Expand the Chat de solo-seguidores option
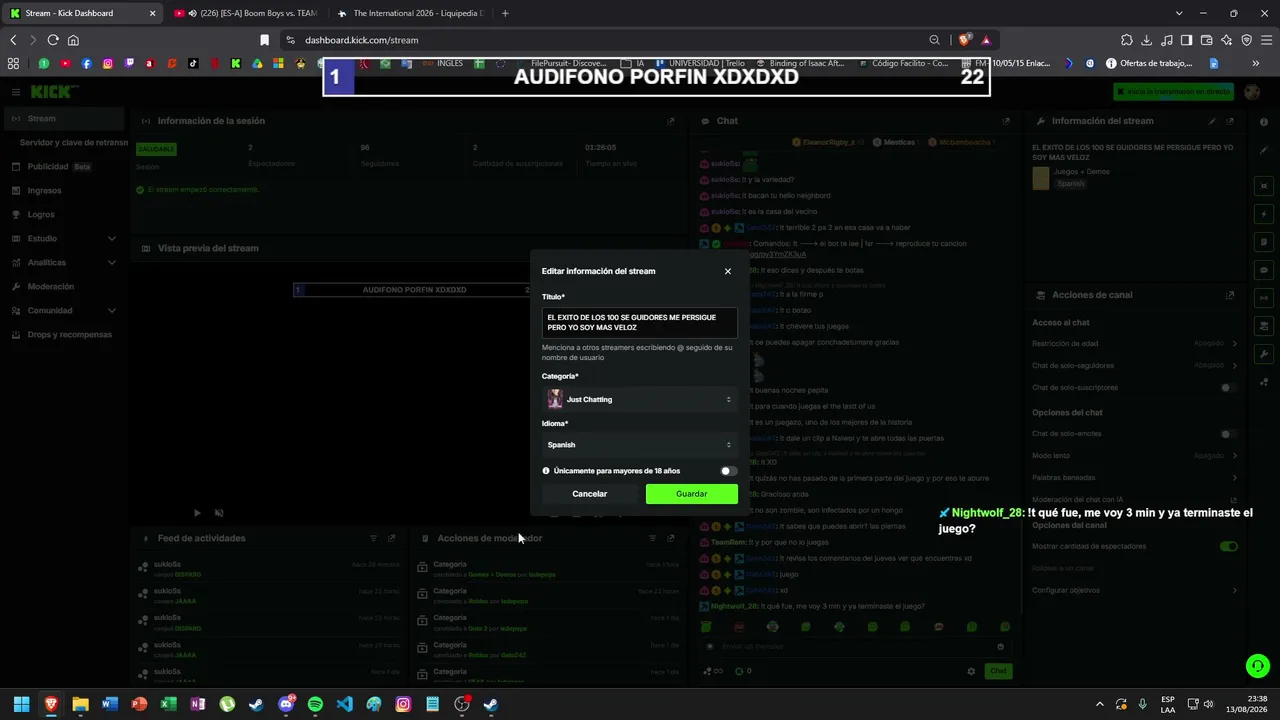Screen dimensions: 1280x720 [x=1135, y=365]
